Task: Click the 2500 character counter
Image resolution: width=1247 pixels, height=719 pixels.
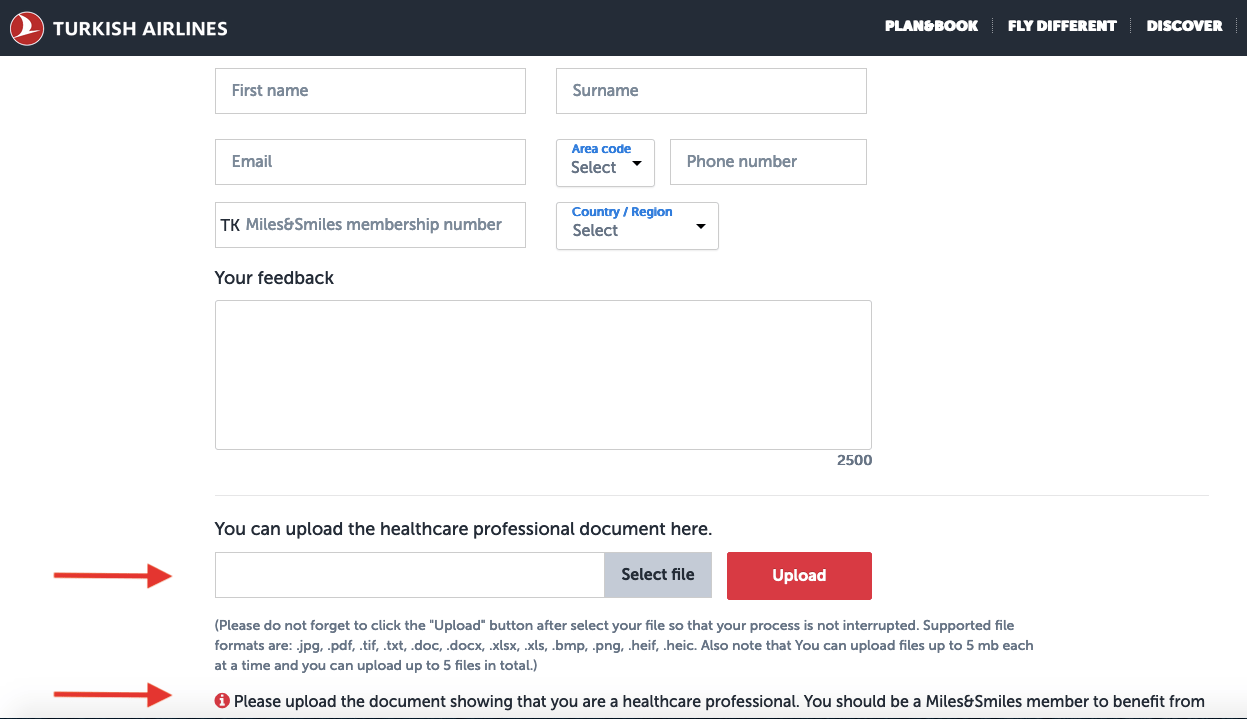Action: (854, 461)
